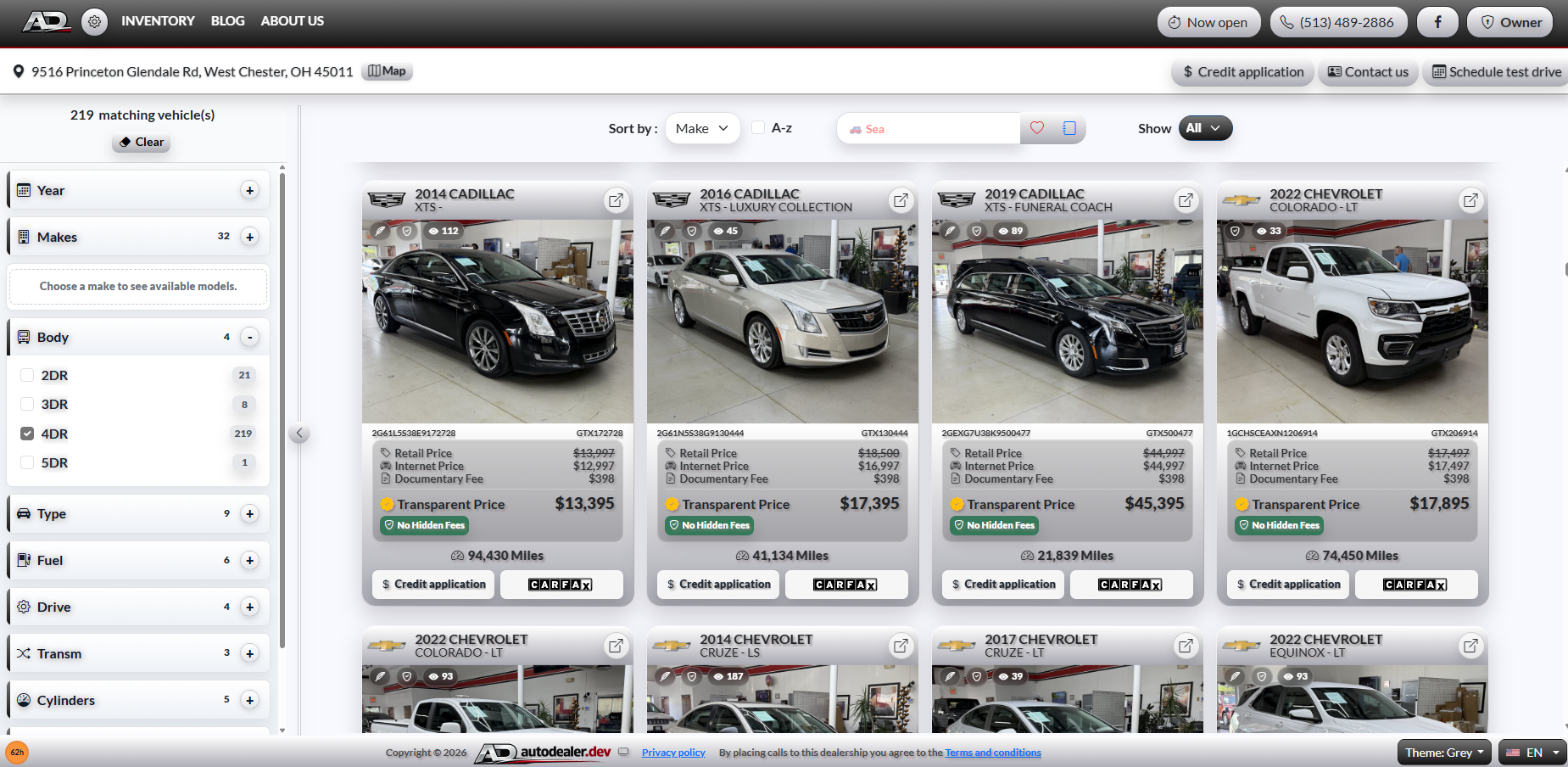Open the 2014 Cadillac XTS black sedan photo
The image size is (1568, 767).
[x=498, y=322]
